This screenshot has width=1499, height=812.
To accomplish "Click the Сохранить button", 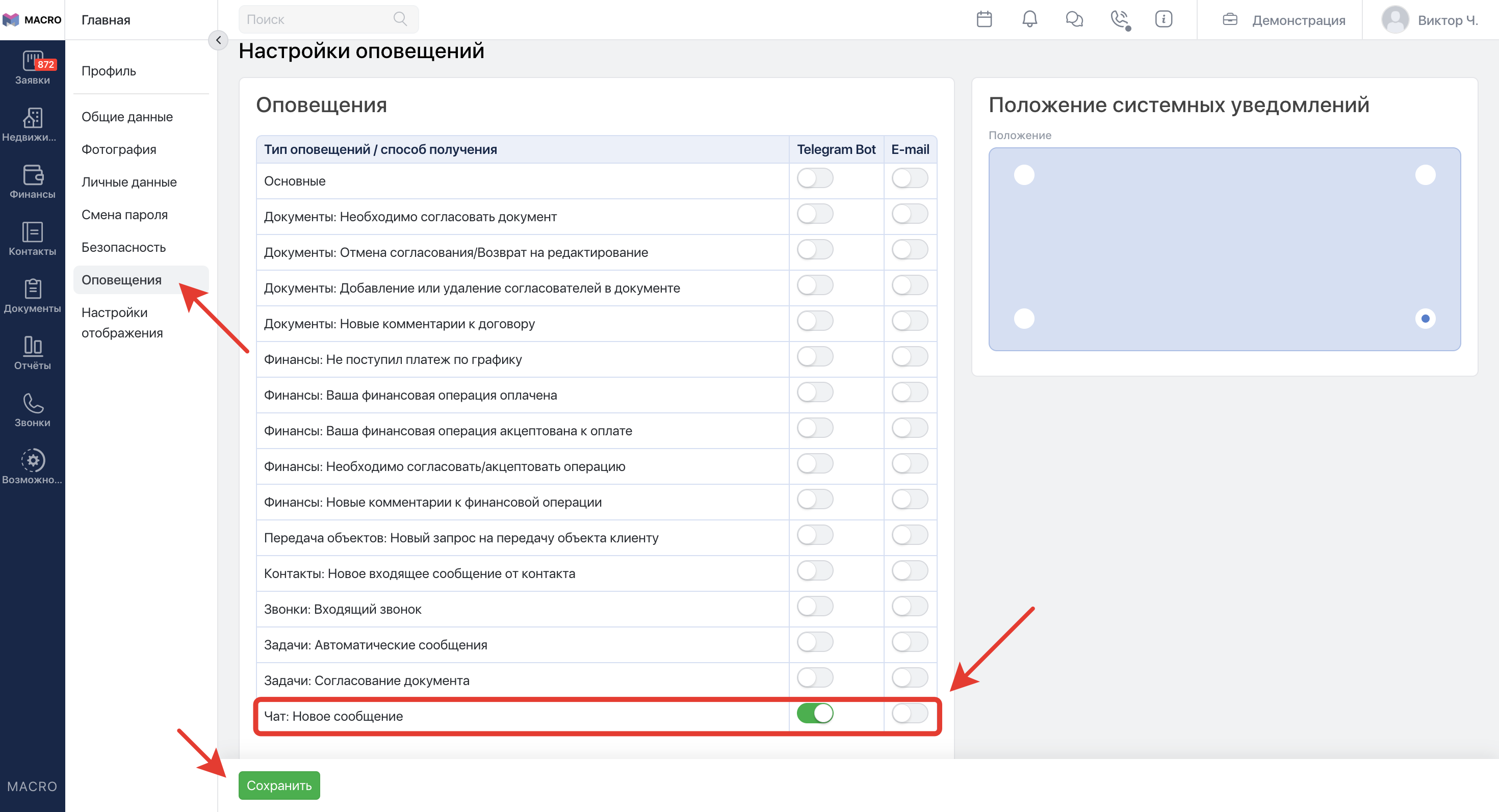I will click(x=279, y=785).
